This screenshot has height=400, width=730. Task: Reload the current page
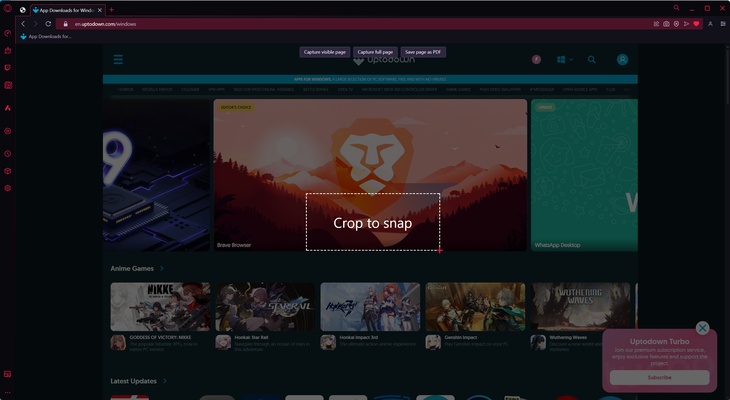tap(48, 24)
